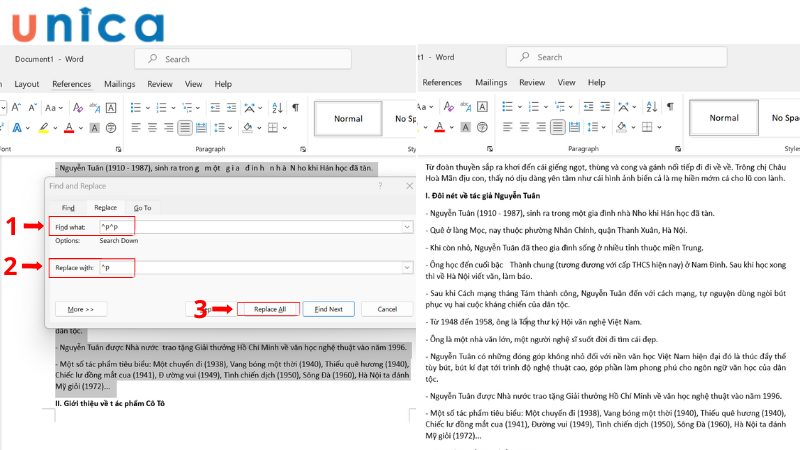
Task: Click the Replace All button
Action: tap(268, 310)
